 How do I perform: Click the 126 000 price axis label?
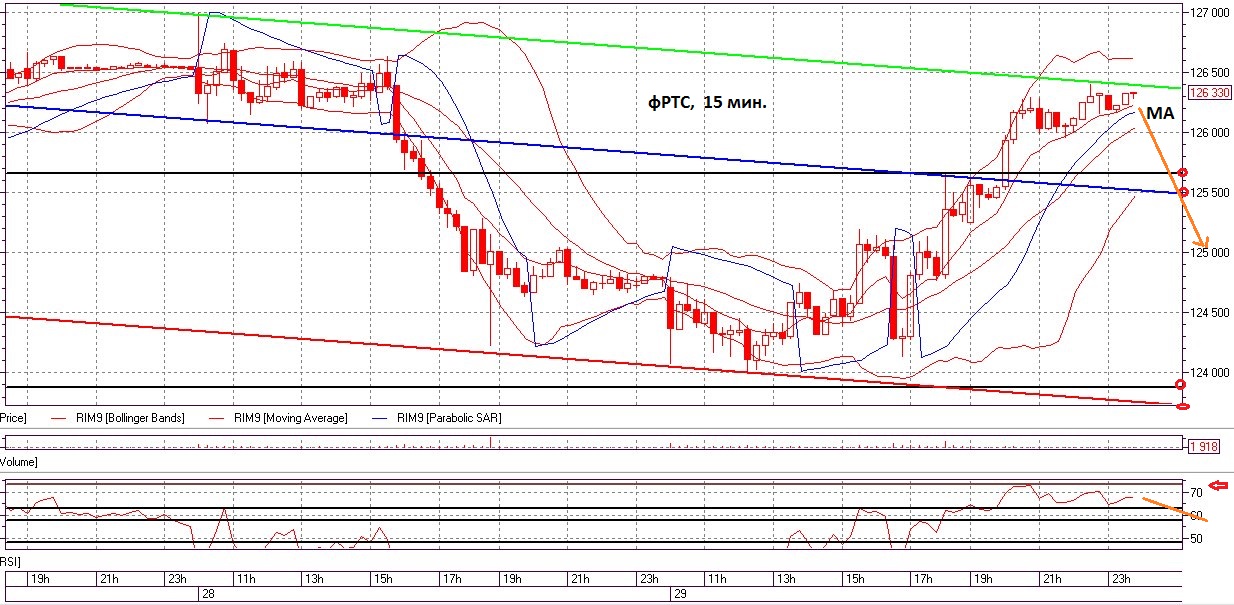tap(1210, 132)
